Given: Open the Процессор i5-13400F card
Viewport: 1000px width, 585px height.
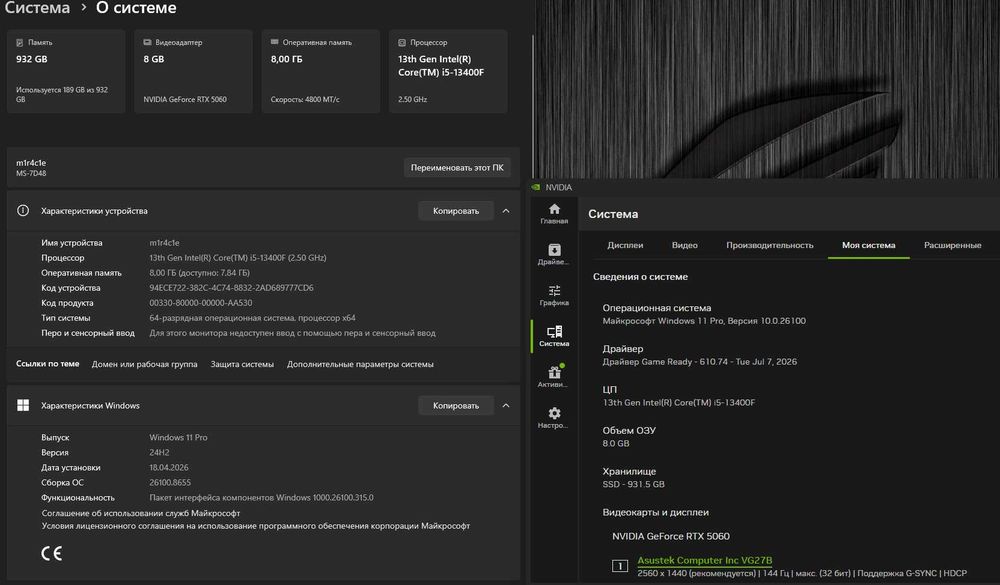Looking at the screenshot, I should tap(448, 71).
